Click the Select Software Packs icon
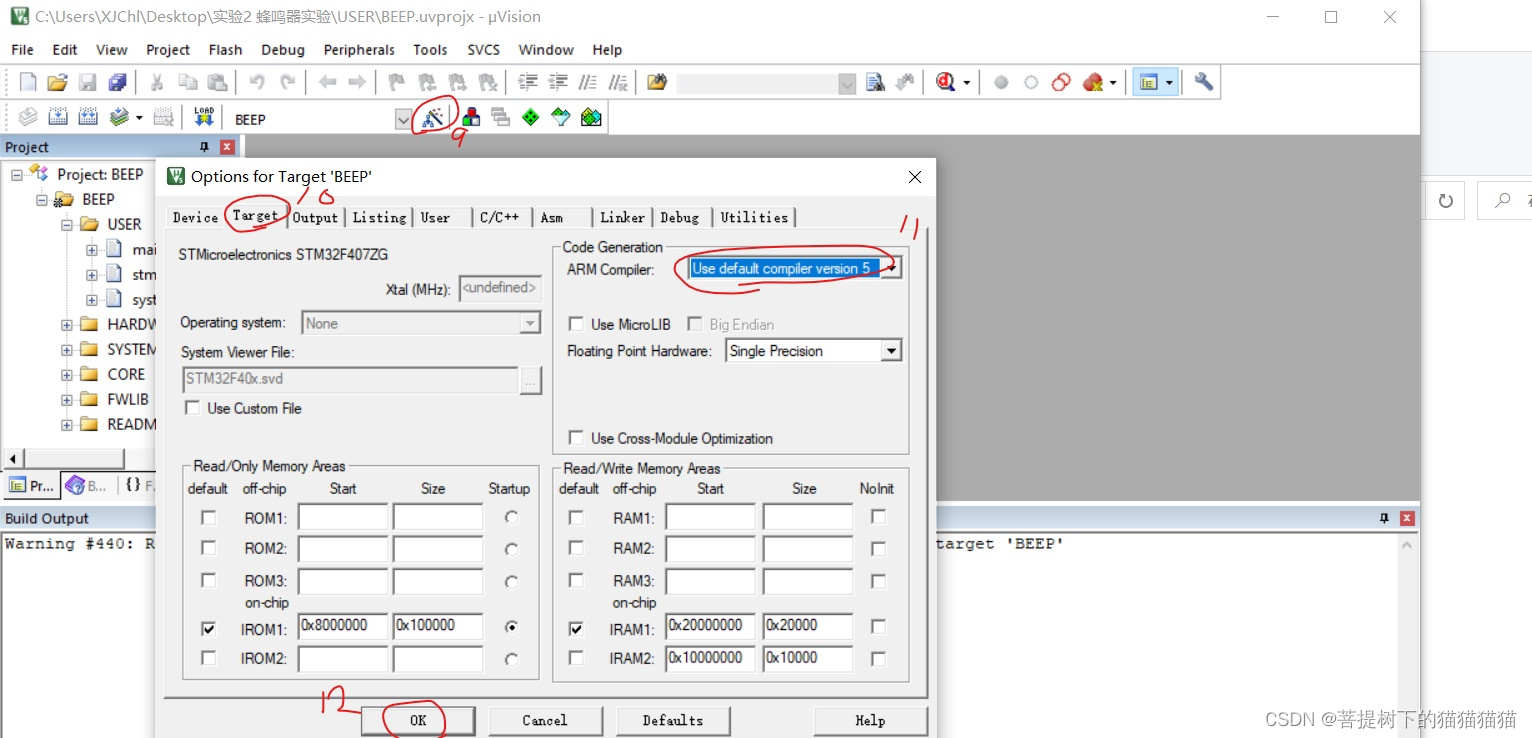The height and width of the screenshot is (738, 1532). pyautogui.click(x=561, y=117)
